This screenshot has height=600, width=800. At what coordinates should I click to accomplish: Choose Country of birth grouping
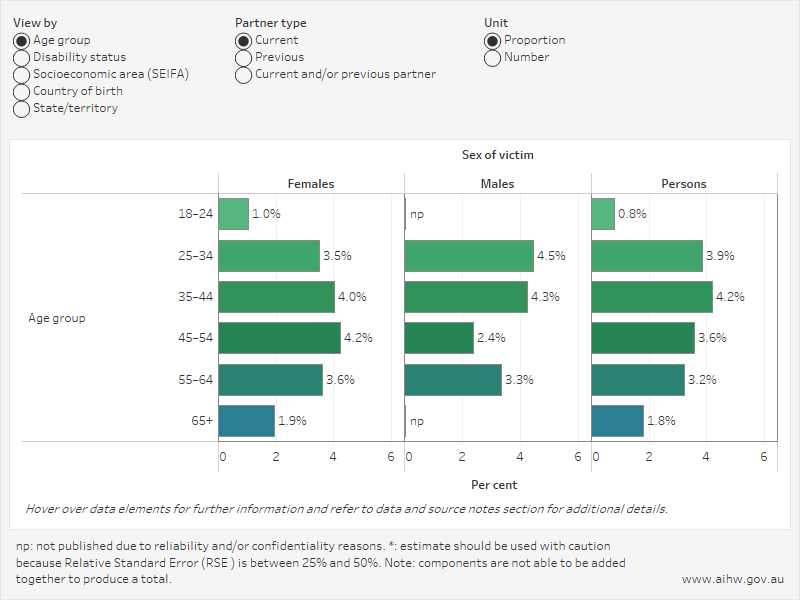tap(21, 90)
